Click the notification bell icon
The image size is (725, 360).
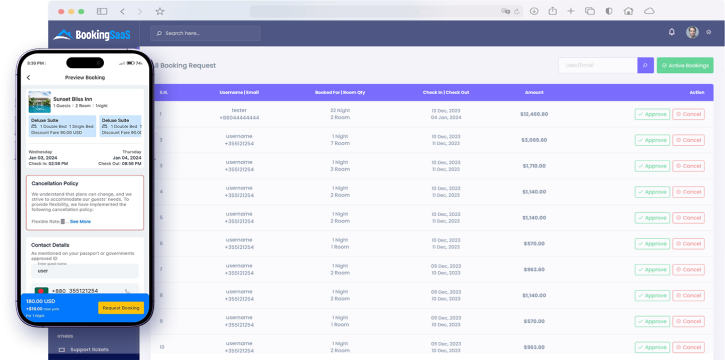coord(672,32)
